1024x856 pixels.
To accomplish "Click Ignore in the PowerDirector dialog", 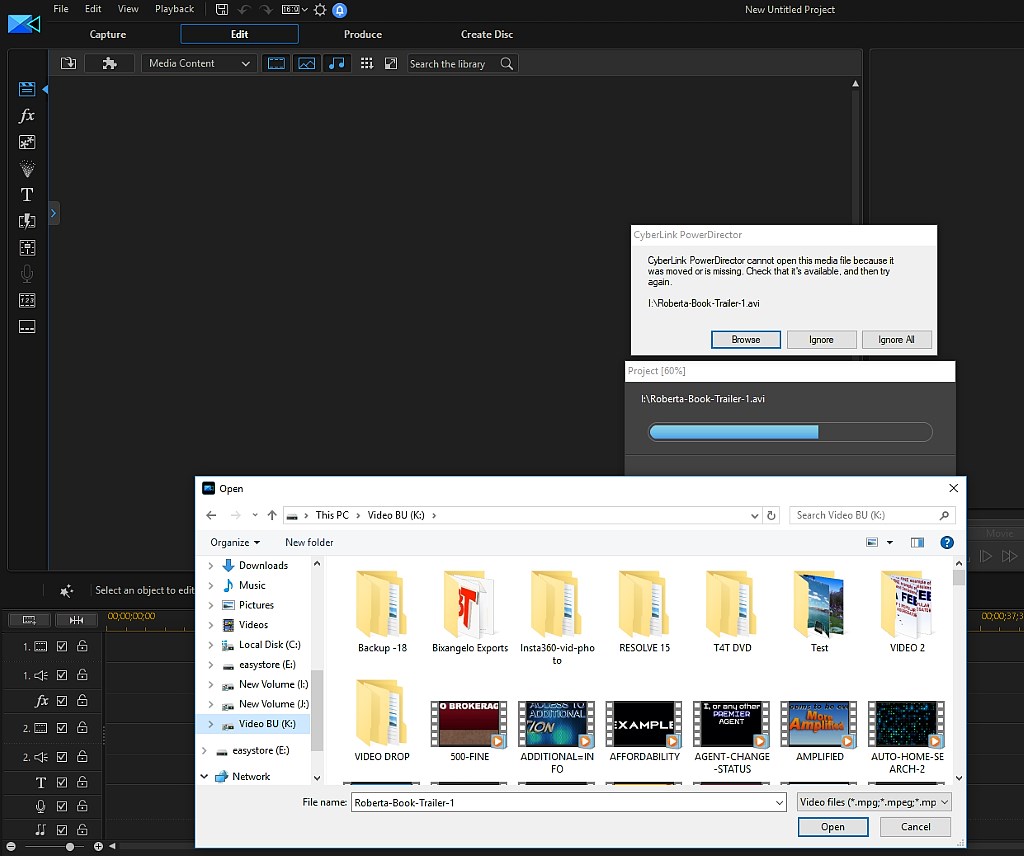I will click(x=821, y=340).
